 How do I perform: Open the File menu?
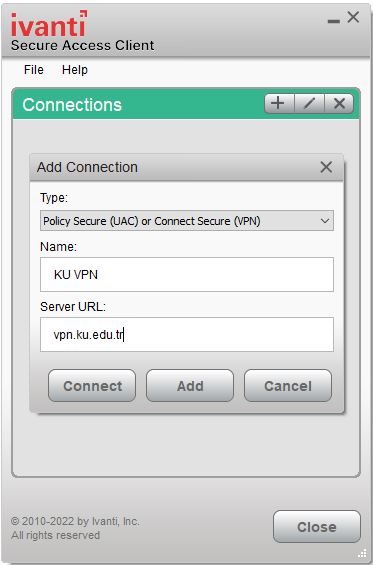point(34,70)
